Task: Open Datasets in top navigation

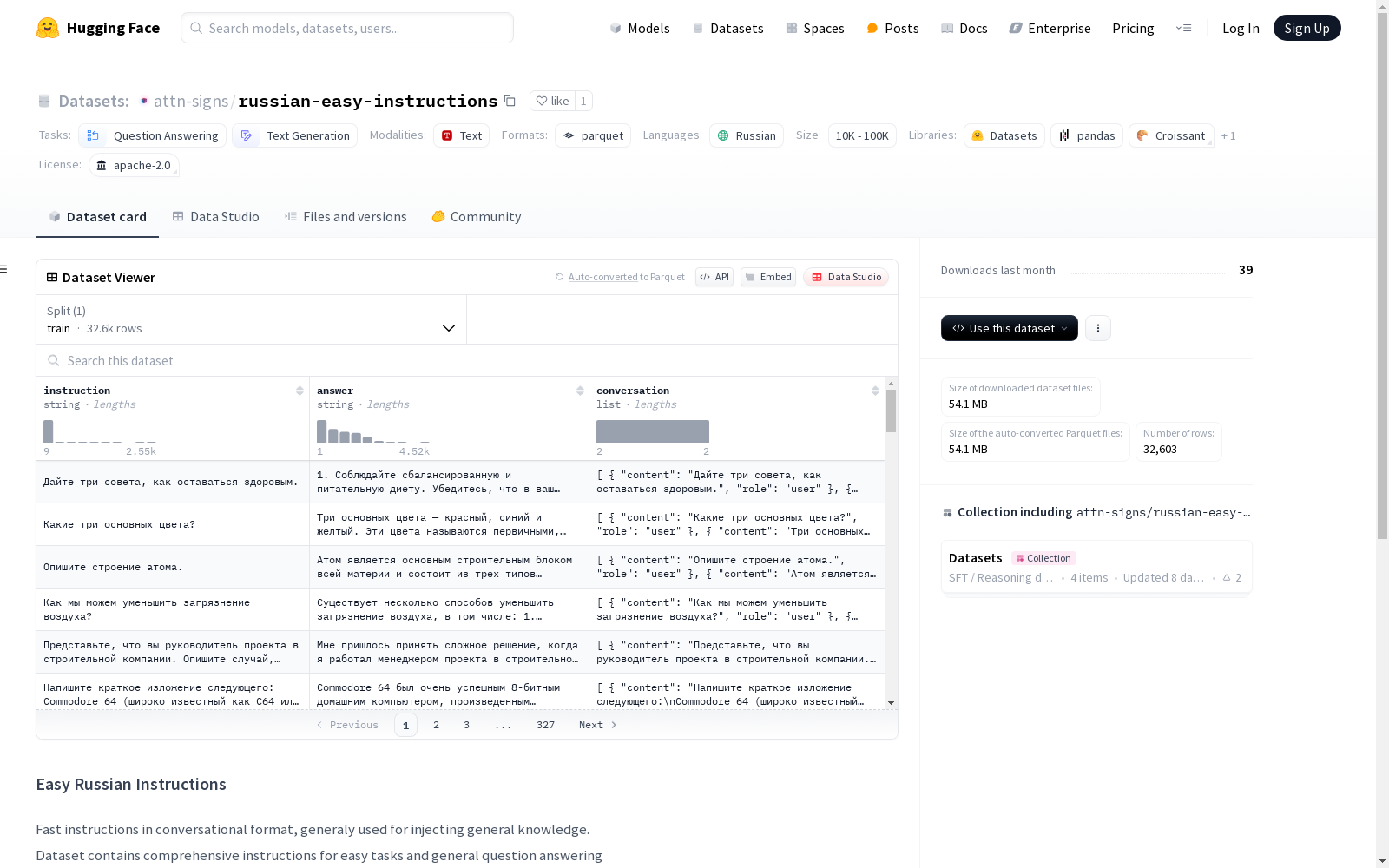Action: pyautogui.click(x=727, y=28)
